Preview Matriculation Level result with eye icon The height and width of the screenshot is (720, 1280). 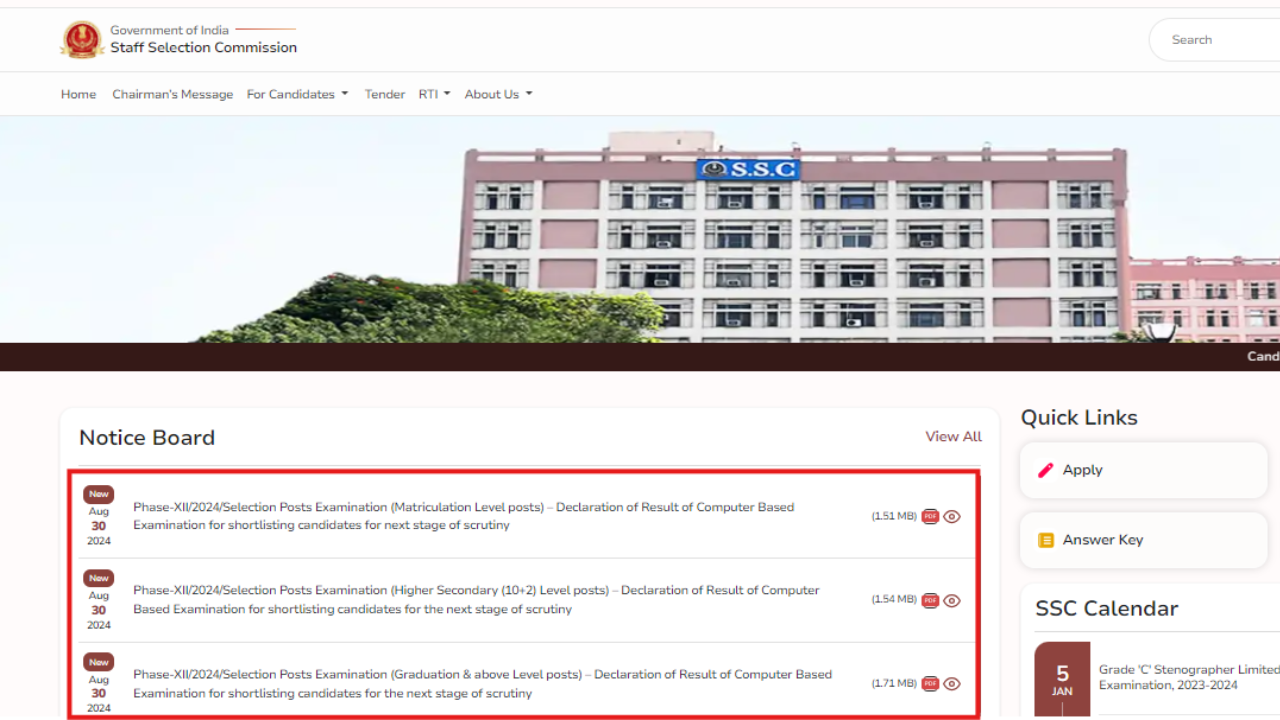pos(952,517)
